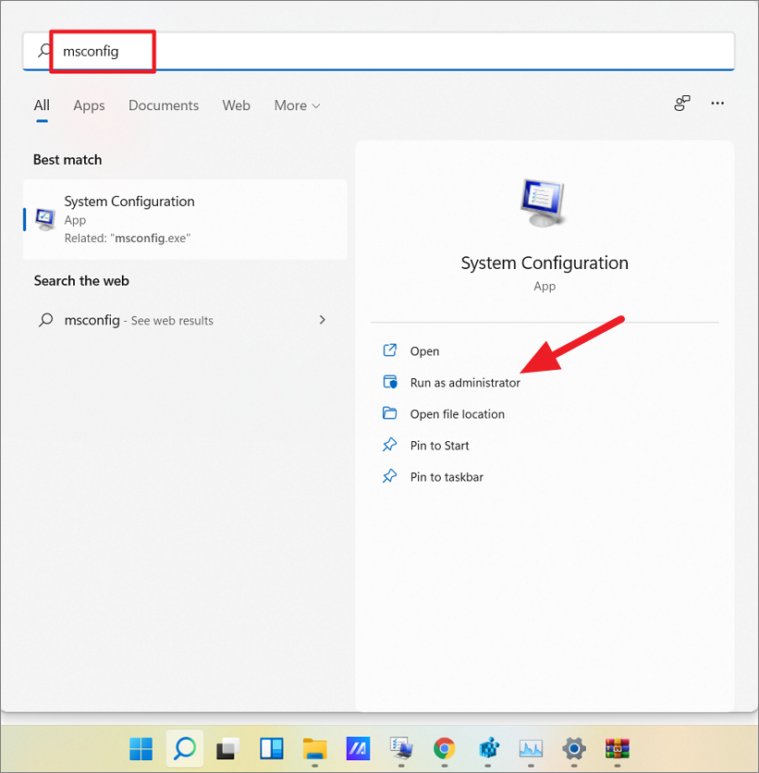Image resolution: width=759 pixels, height=773 pixels.
Task: Click the Pin to Start pin icon
Action: tap(390, 445)
